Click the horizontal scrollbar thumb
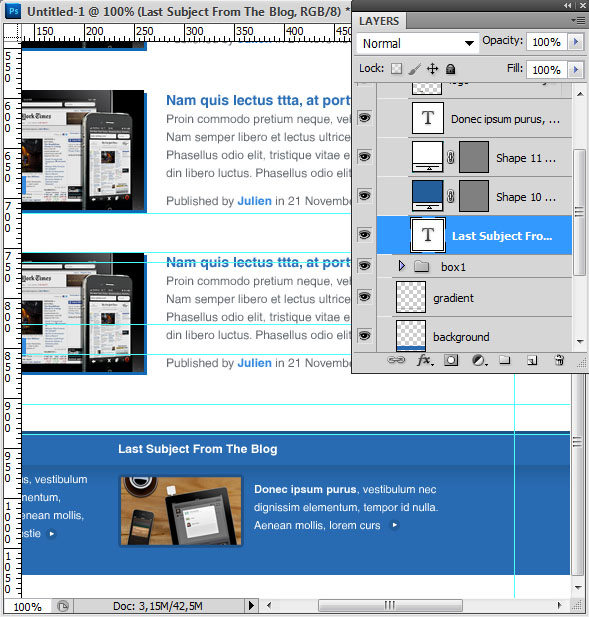589x617 pixels. (x=390, y=605)
